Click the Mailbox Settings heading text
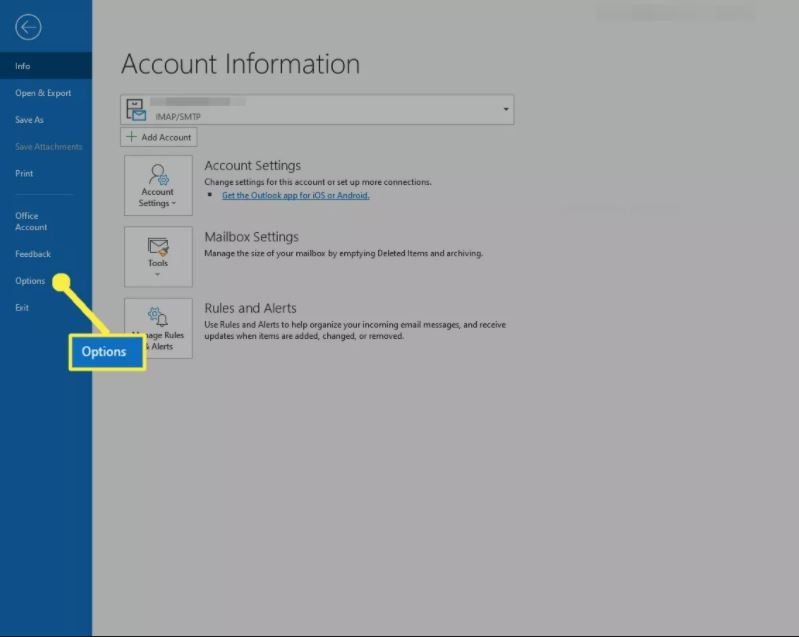The height and width of the screenshot is (637, 799). [x=252, y=237]
